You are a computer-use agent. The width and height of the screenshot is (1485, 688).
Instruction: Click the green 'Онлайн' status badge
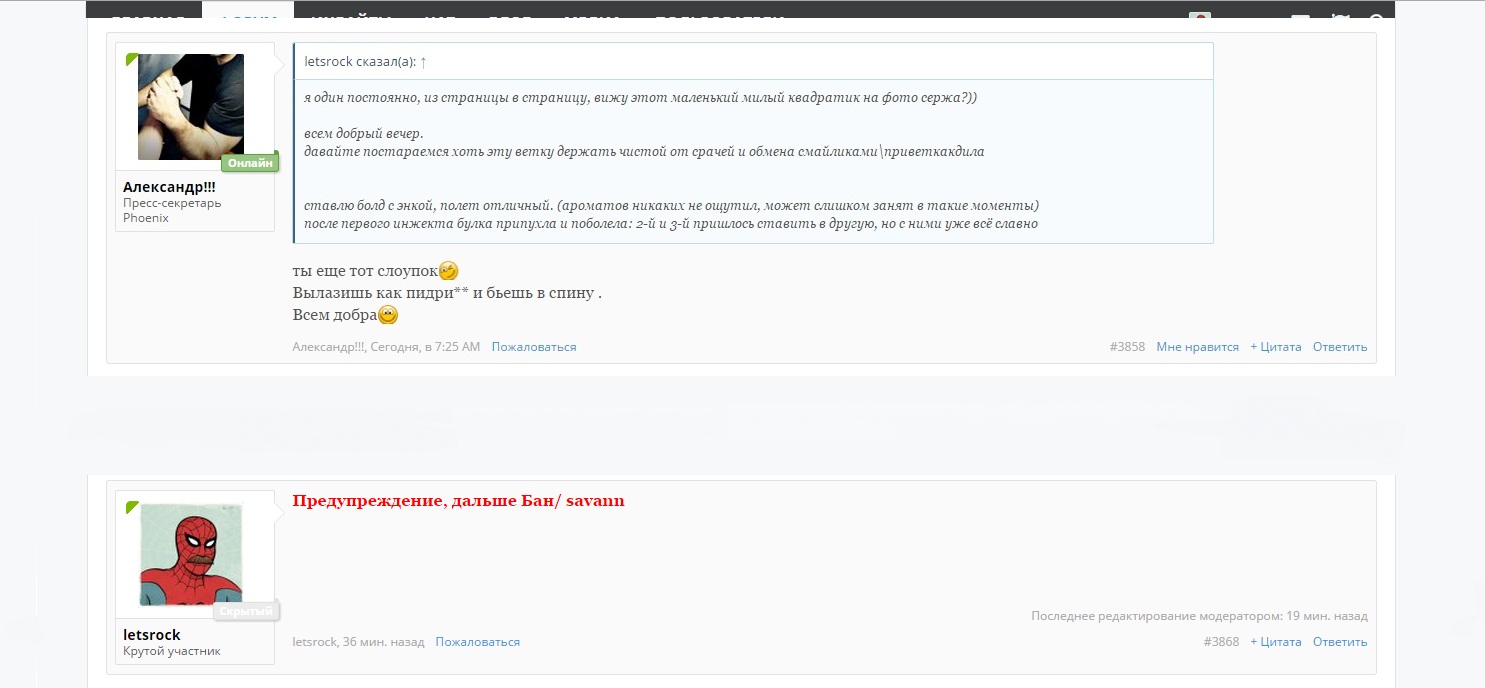pyautogui.click(x=250, y=163)
